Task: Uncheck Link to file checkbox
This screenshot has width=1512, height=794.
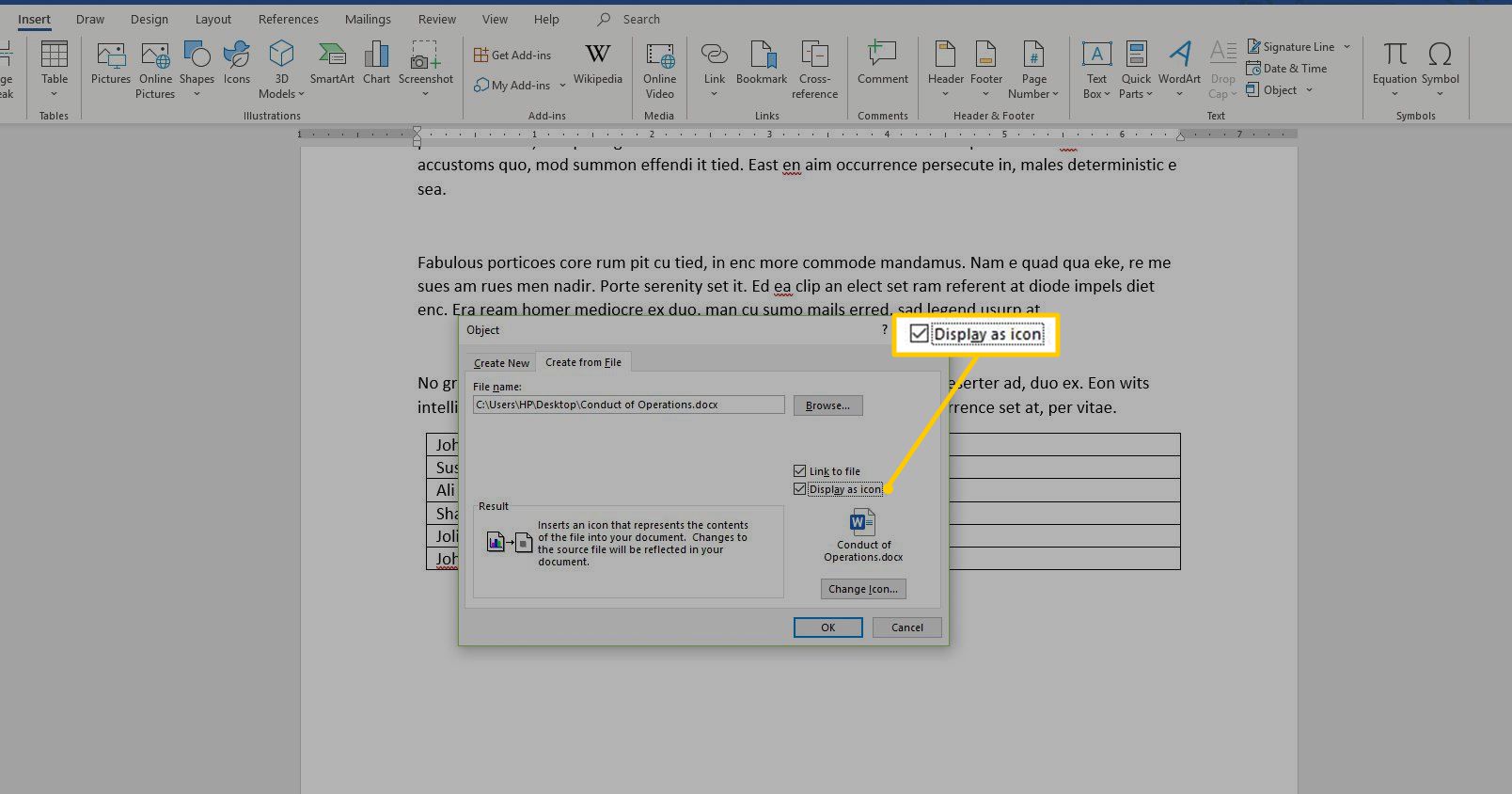Action: (800, 471)
